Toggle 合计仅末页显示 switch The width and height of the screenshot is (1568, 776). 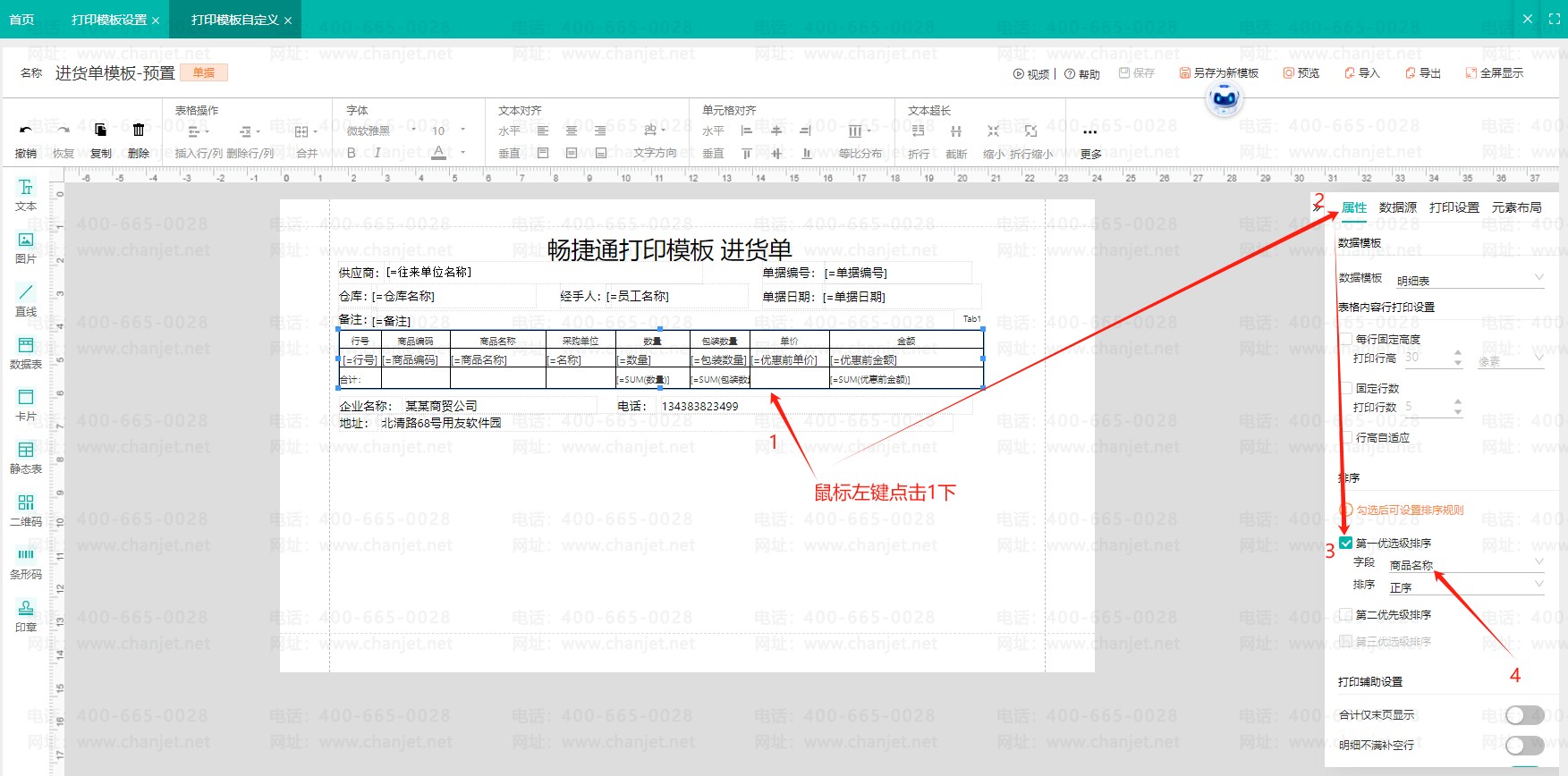[1524, 715]
